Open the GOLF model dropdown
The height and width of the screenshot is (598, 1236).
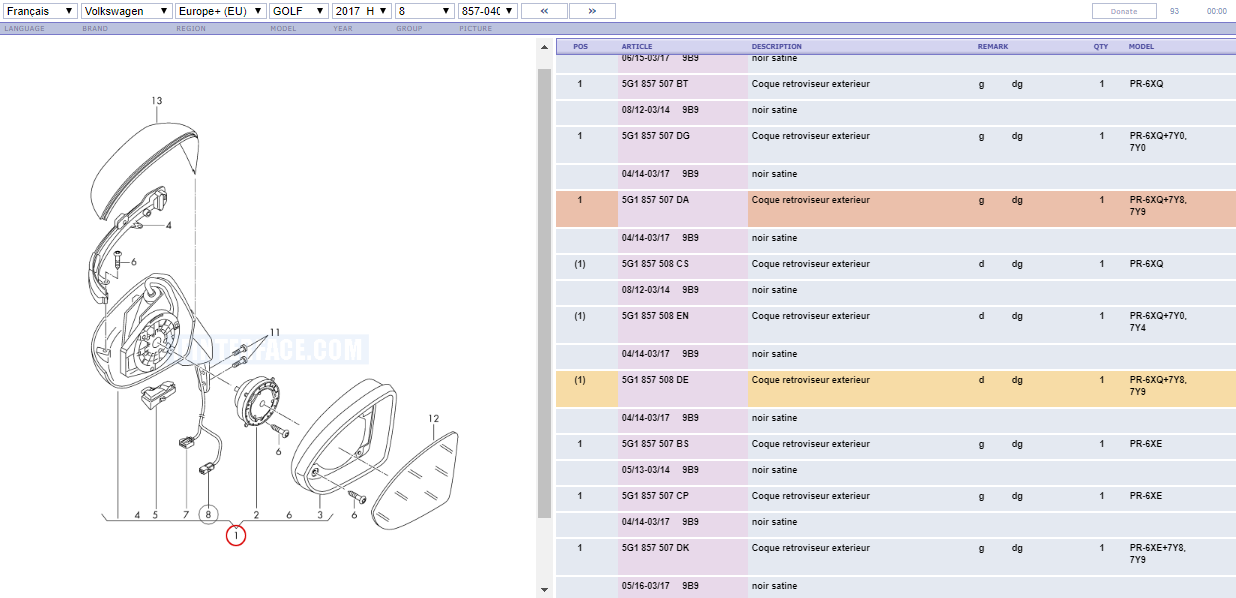298,11
